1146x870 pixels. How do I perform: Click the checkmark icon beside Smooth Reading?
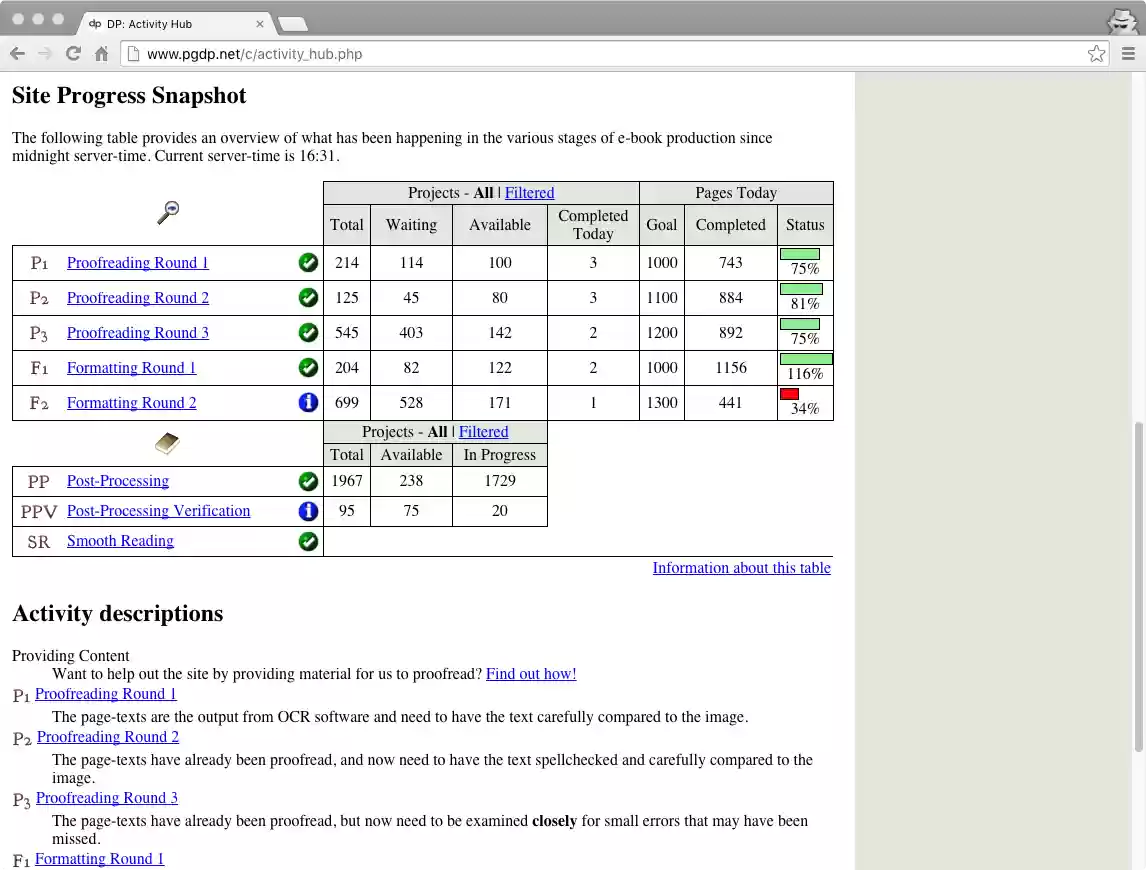coord(308,540)
